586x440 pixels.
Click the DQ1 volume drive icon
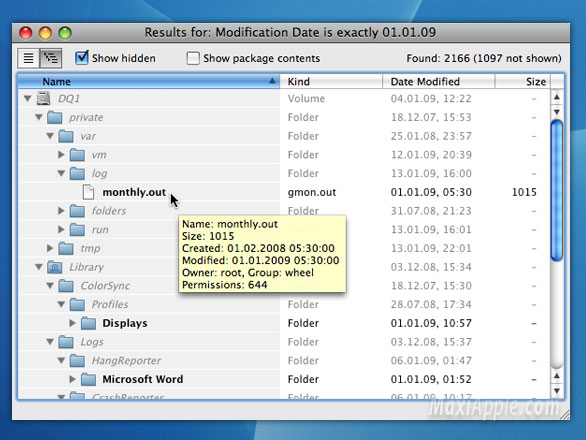point(44,98)
